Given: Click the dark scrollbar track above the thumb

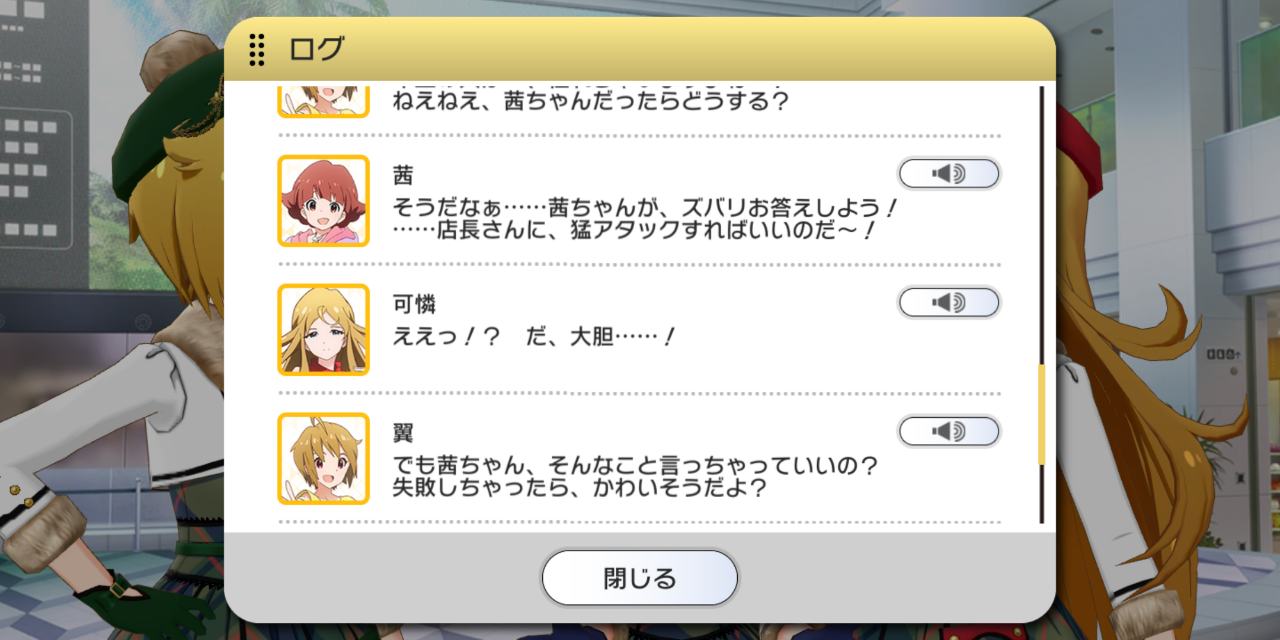Looking at the screenshot, I should pyautogui.click(x=1041, y=225).
